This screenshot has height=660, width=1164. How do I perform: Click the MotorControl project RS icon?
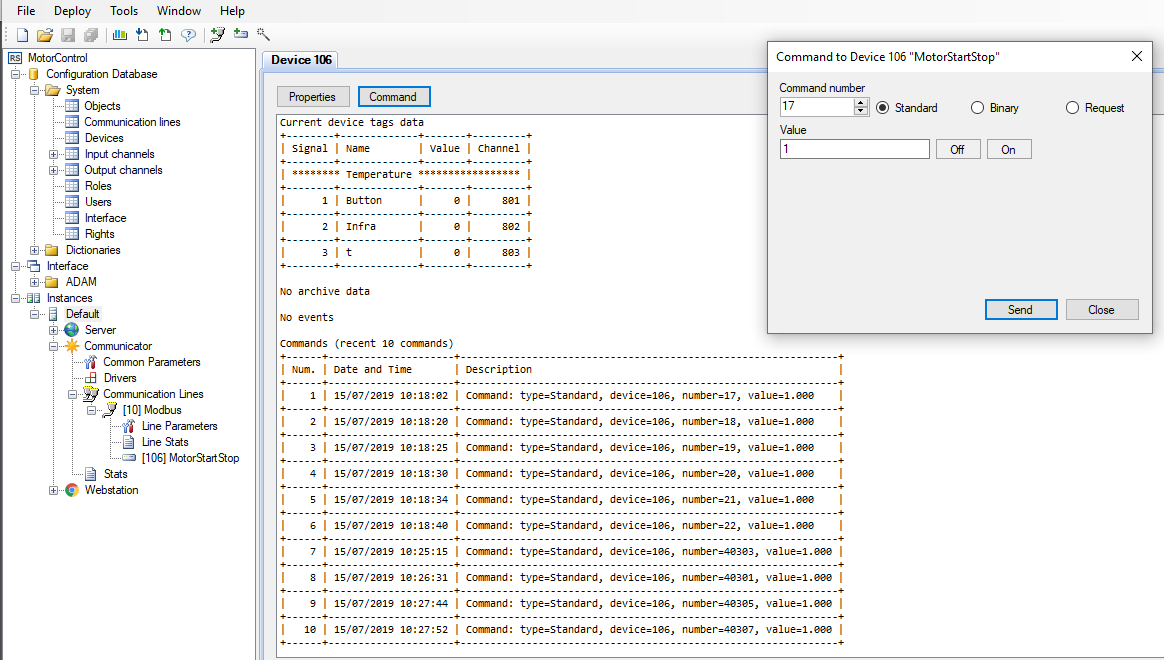[x=15, y=58]
